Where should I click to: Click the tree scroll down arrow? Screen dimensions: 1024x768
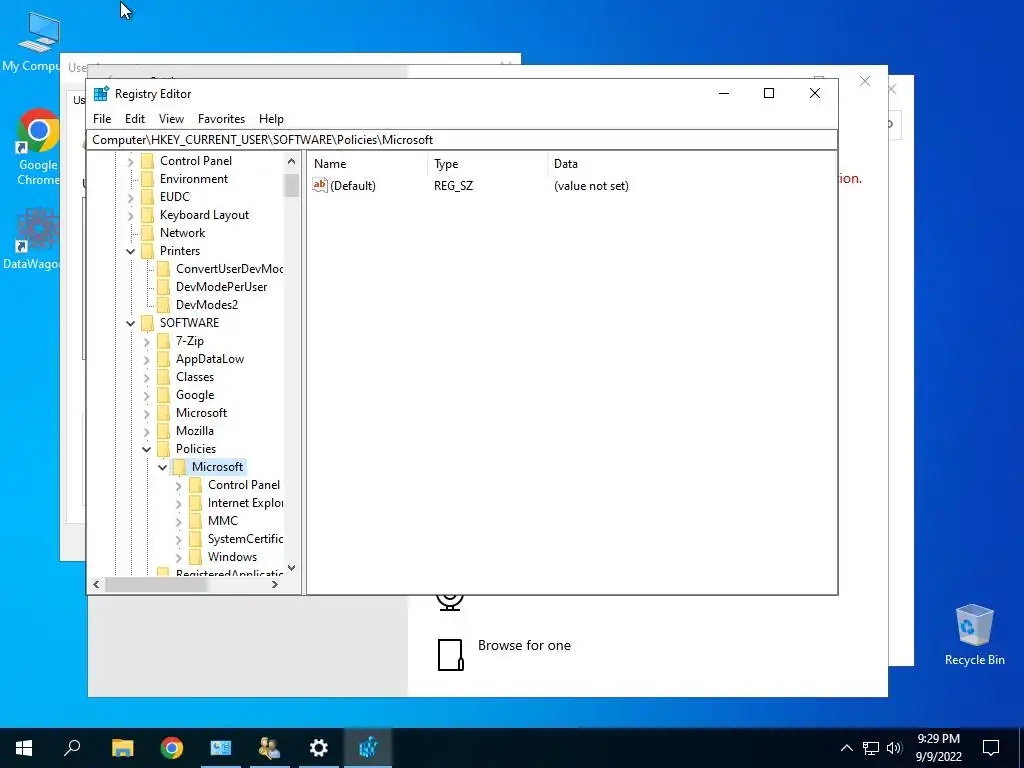[x=292, y=568]
